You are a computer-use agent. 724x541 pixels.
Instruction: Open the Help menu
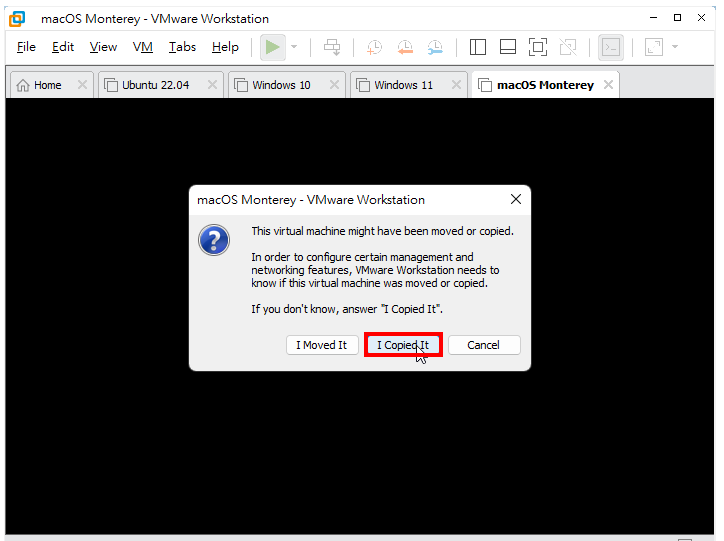[225, 47]
